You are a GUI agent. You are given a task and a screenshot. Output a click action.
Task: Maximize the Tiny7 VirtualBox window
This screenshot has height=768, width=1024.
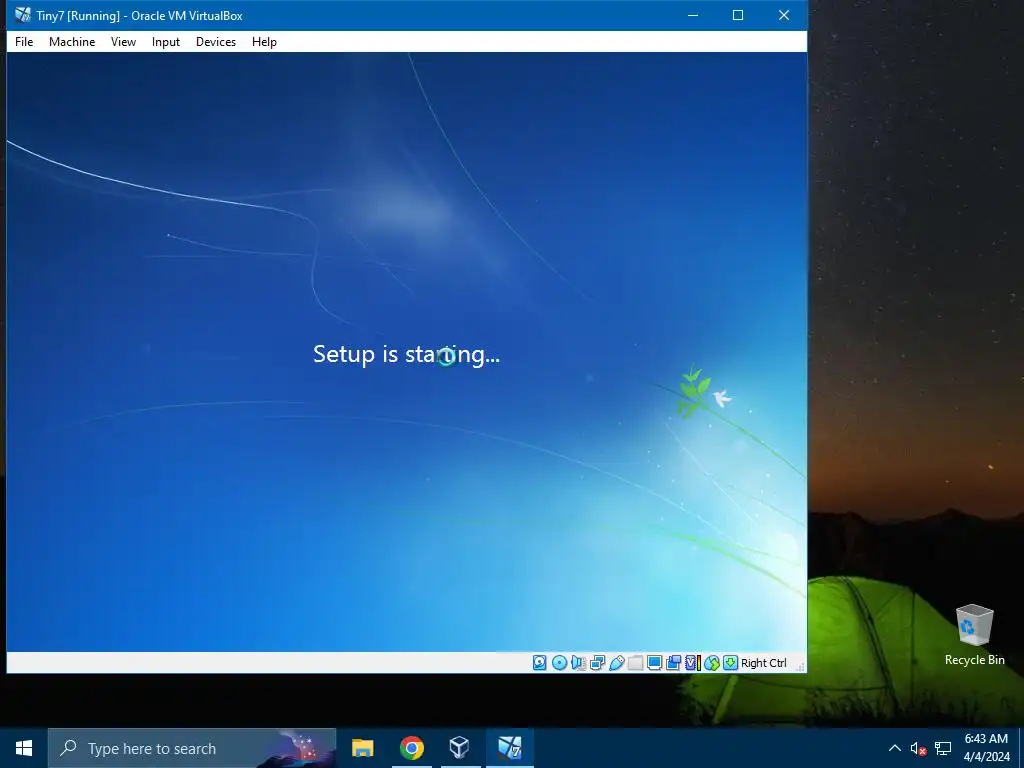738,15
